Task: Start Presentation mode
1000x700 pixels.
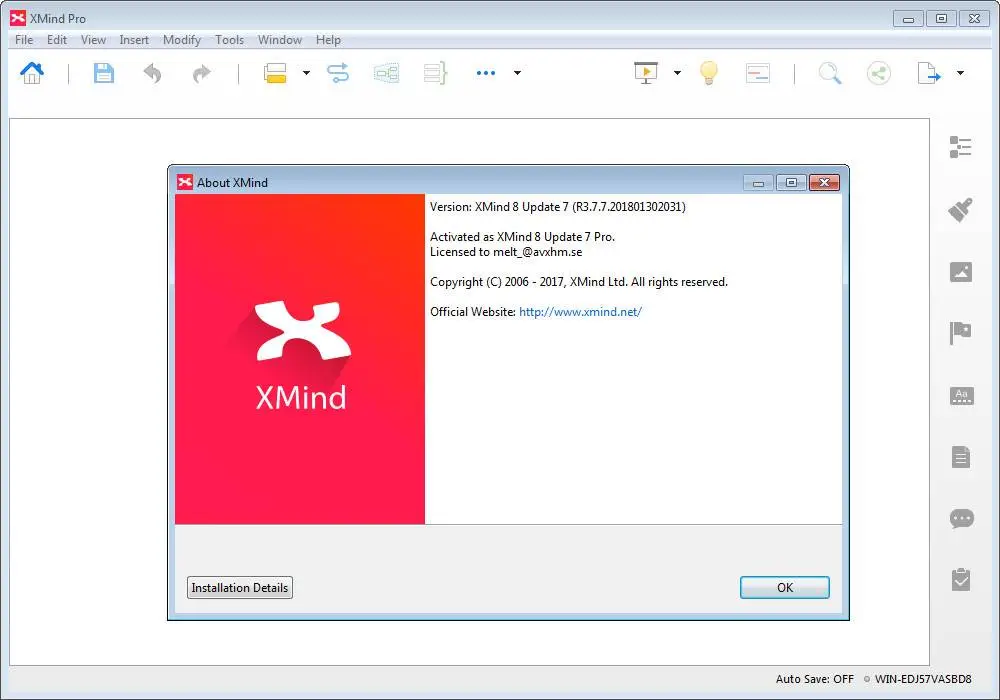Action: pyautogui.click(x=647, y=72)
